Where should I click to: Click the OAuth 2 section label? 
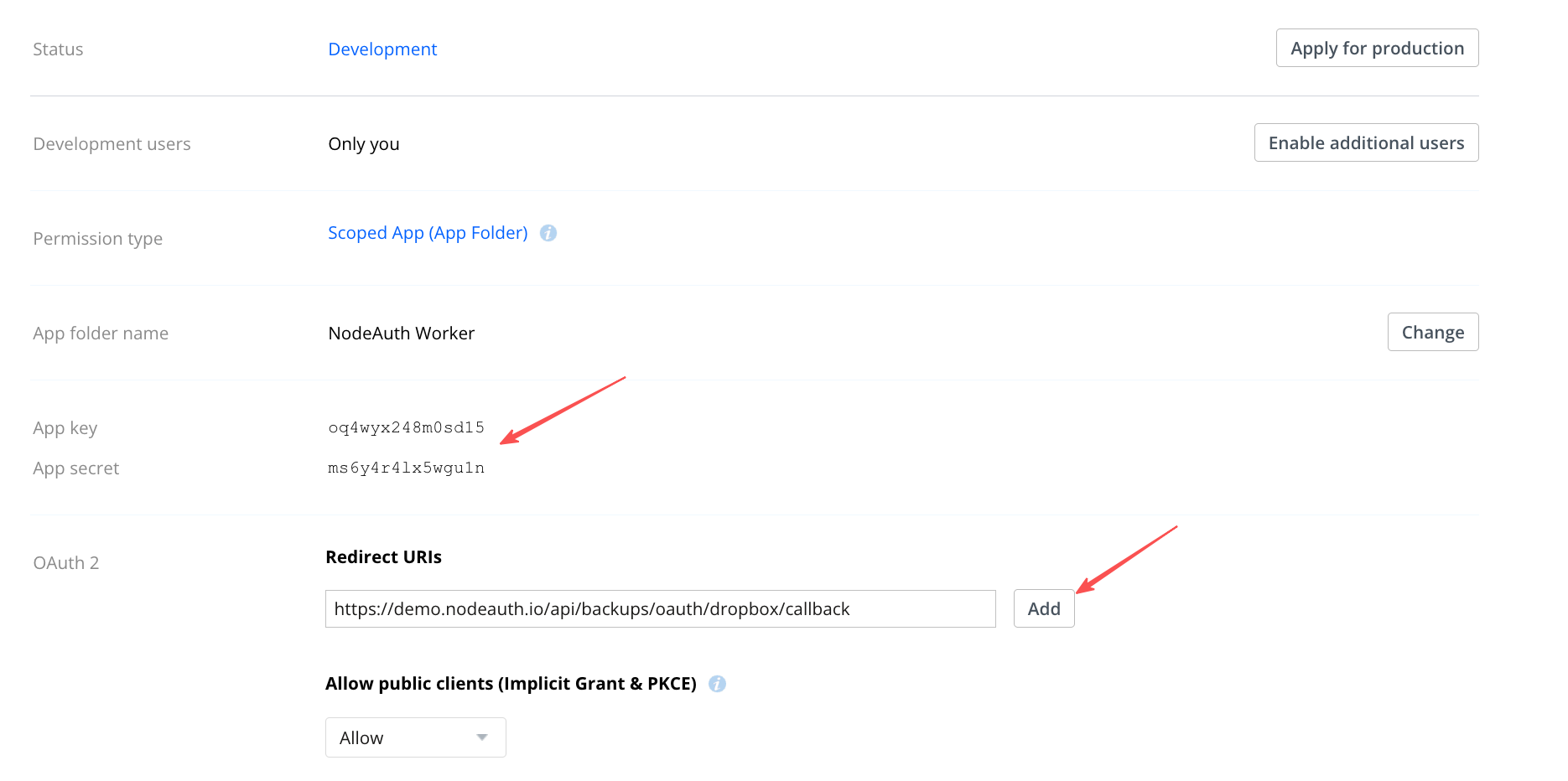coord(66,563)
